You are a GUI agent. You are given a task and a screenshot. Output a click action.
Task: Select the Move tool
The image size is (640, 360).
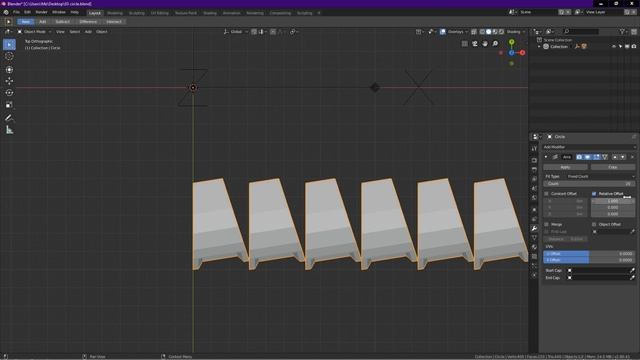coord(9,81)
